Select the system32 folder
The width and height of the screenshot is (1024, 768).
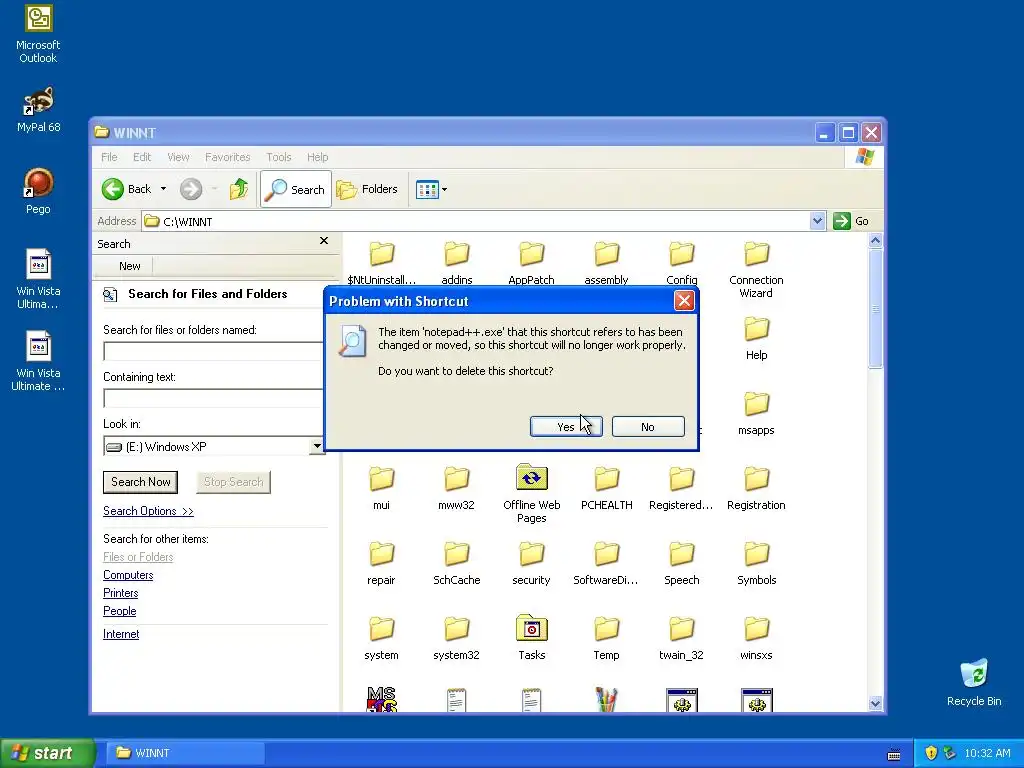click(456, 639)
